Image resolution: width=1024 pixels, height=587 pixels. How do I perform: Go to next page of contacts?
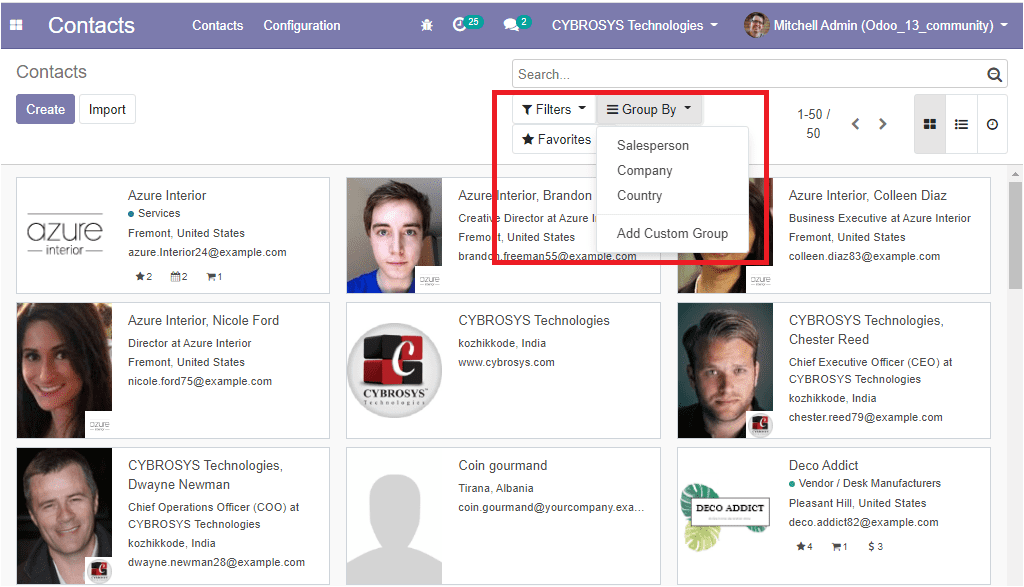click(883, 124)
